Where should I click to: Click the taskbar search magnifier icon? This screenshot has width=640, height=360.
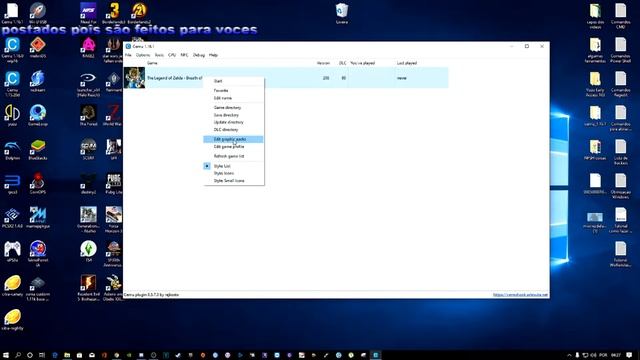click(x=18, y=355)
